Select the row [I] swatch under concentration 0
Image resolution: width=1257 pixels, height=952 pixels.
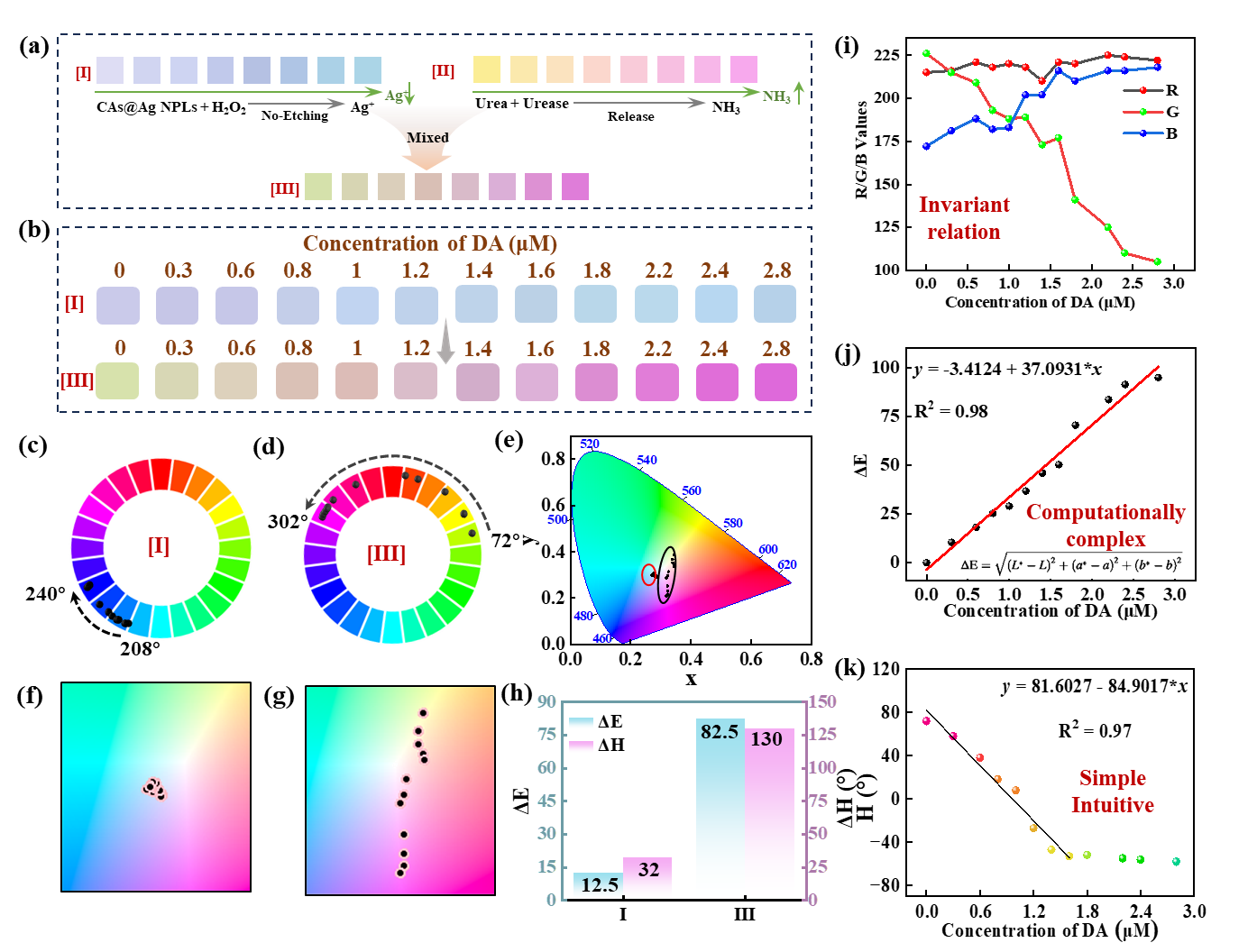[118, 306]
